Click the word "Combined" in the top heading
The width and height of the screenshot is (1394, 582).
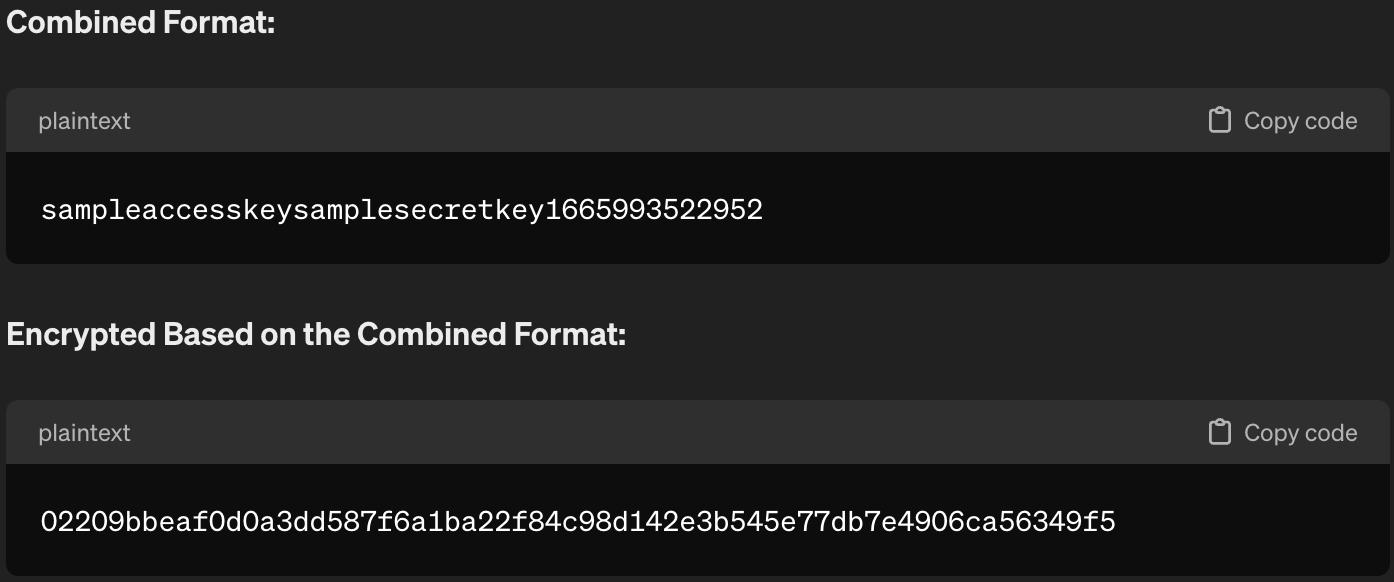pyautogui.click(x=69, y=22)
